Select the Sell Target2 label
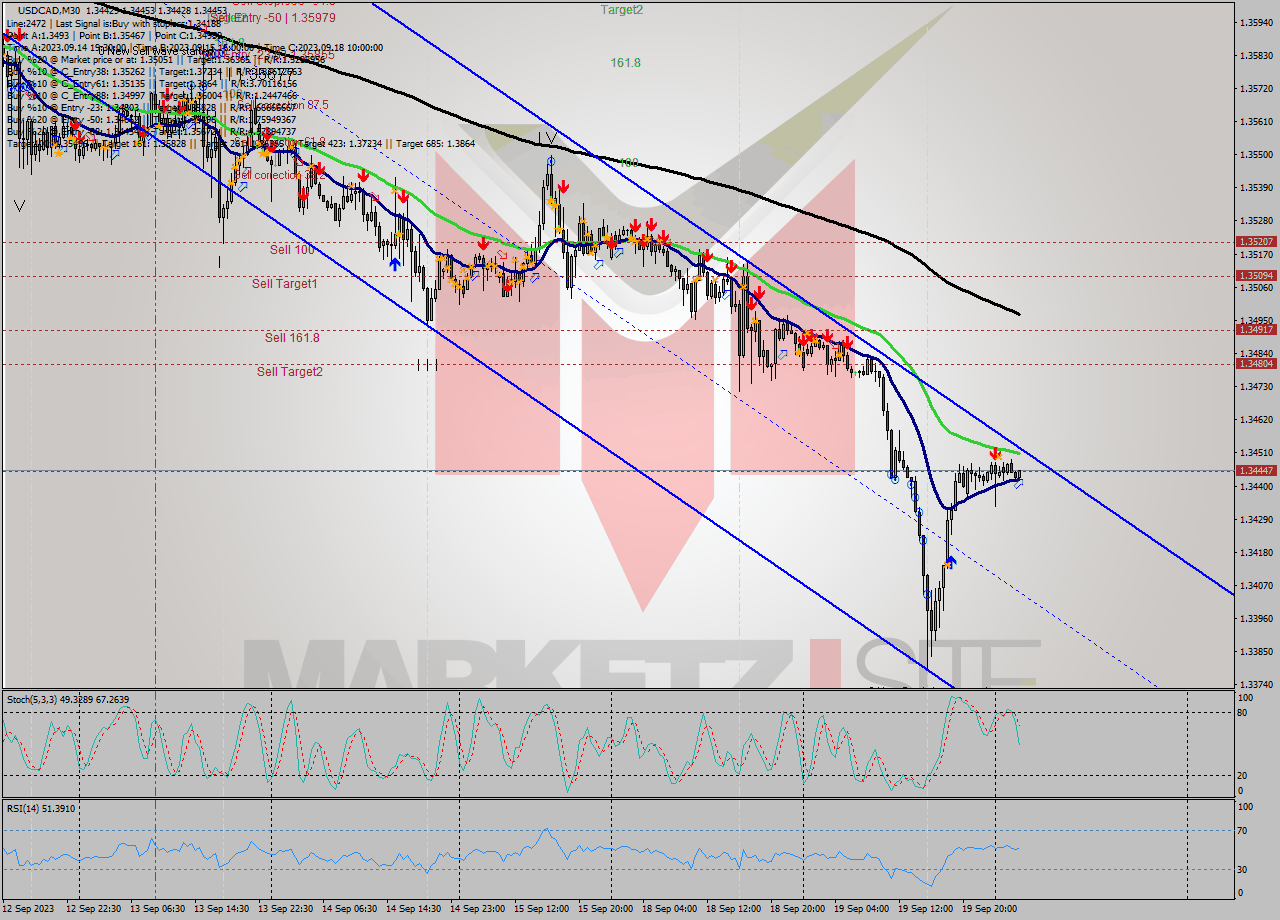The width and height of the screenshot is (1280, 920). (x=290, y=371)
